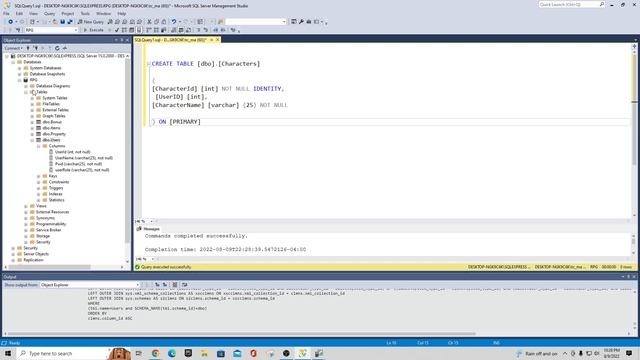Open the Help menu
640x360 pixels.
122,13
